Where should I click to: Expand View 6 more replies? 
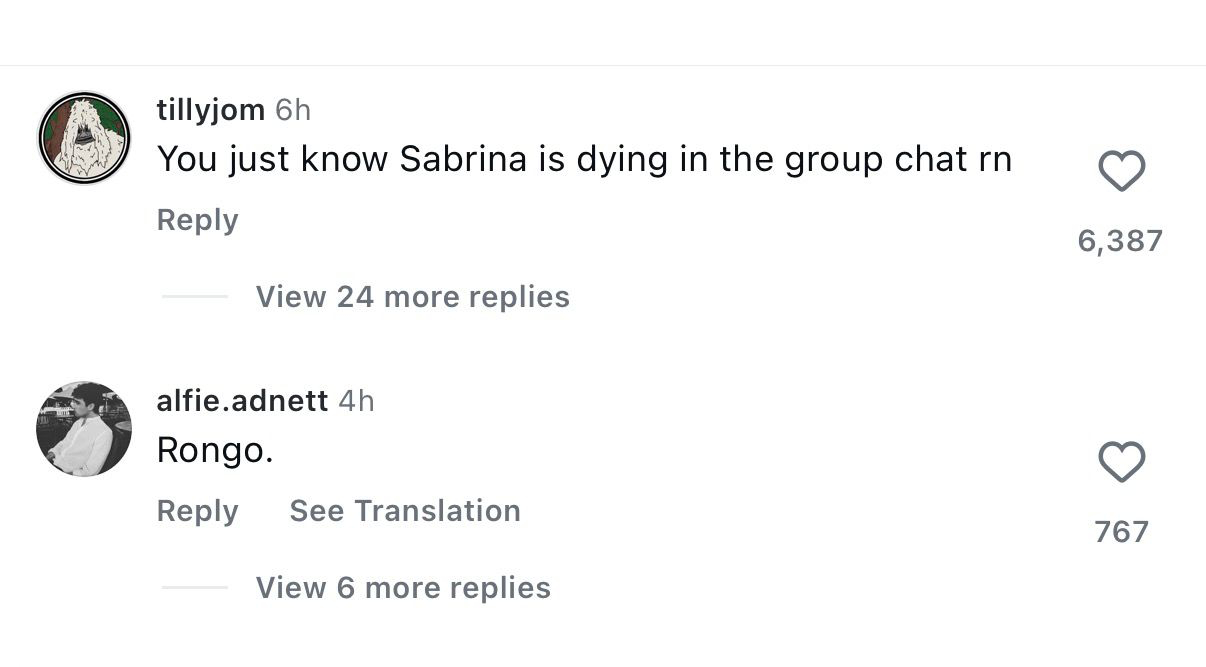[402, 588]
